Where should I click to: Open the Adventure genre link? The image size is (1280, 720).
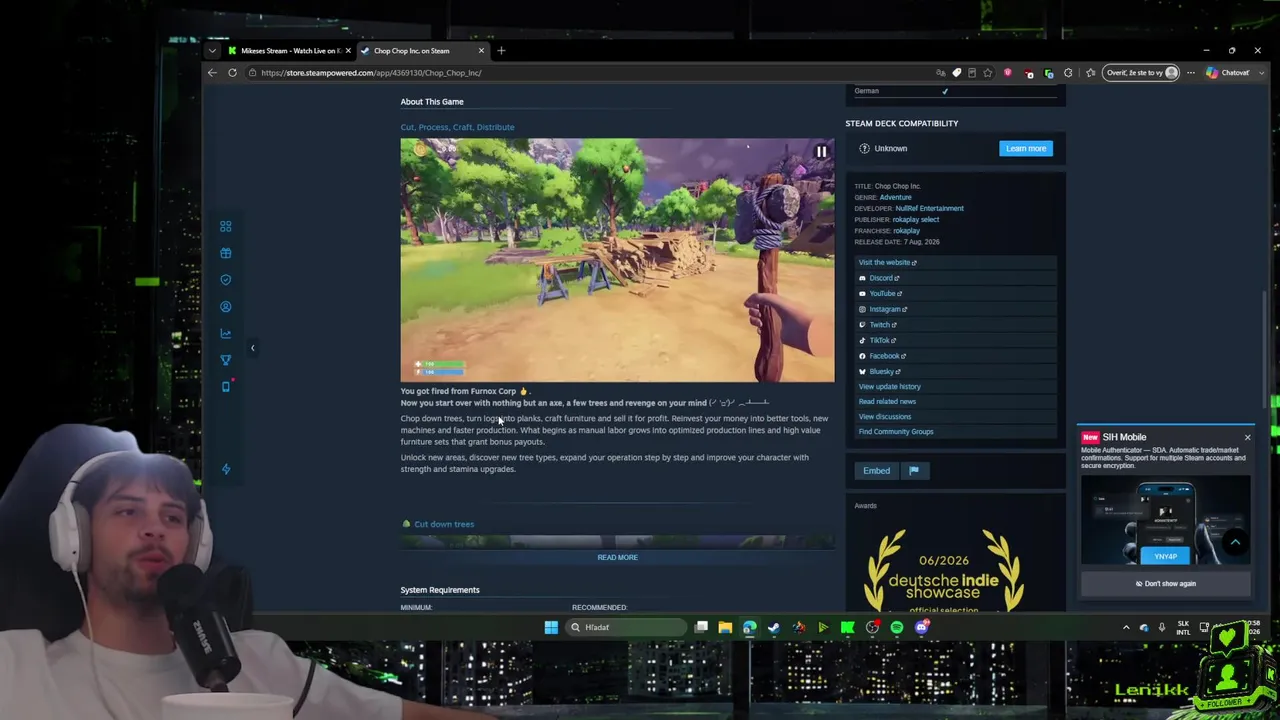[x=895, y=197]
